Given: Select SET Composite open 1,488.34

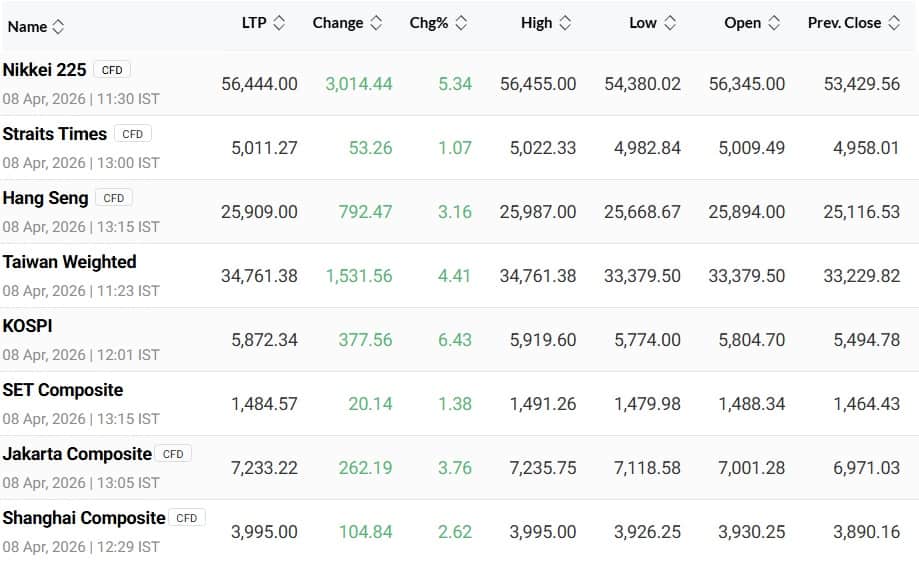Looking at the screenshot, I should [752, 404].
